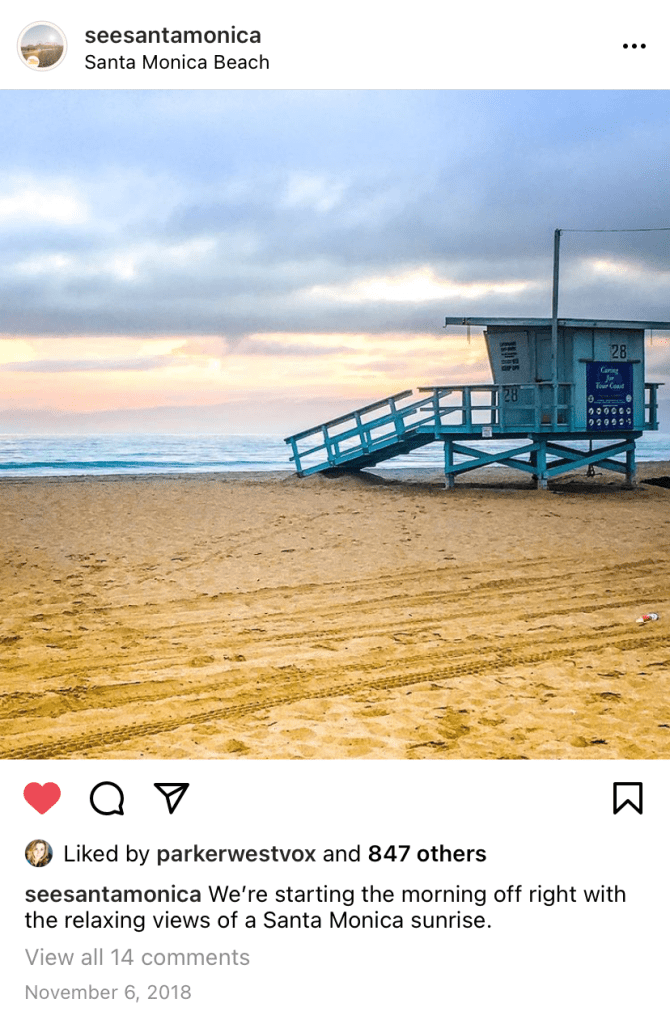Open the three-dot more options menu
This screenshot has width=670, height=1024.
634,46
